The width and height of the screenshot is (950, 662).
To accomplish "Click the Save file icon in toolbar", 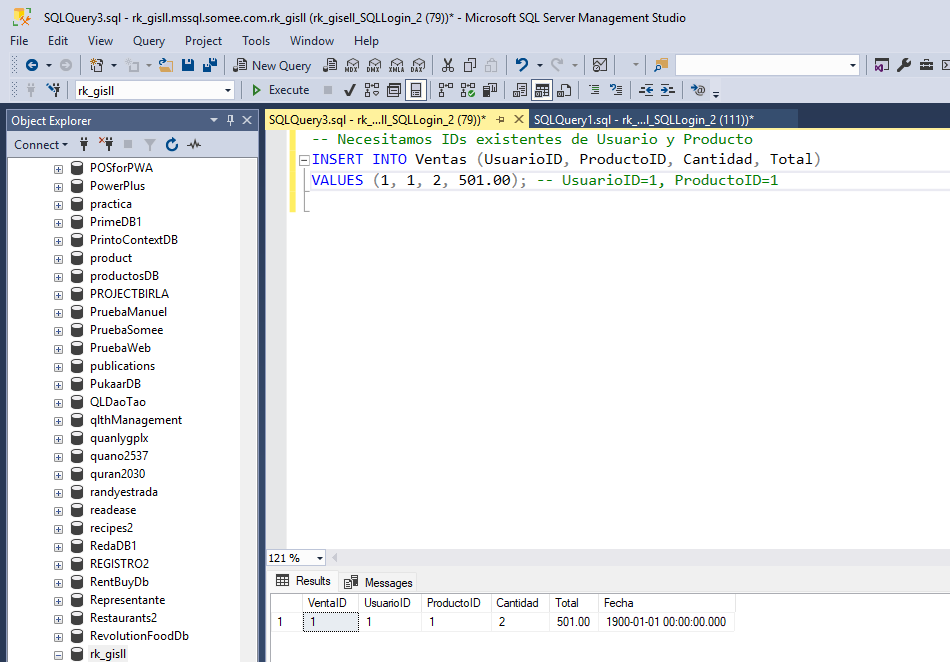I will 187,65.
